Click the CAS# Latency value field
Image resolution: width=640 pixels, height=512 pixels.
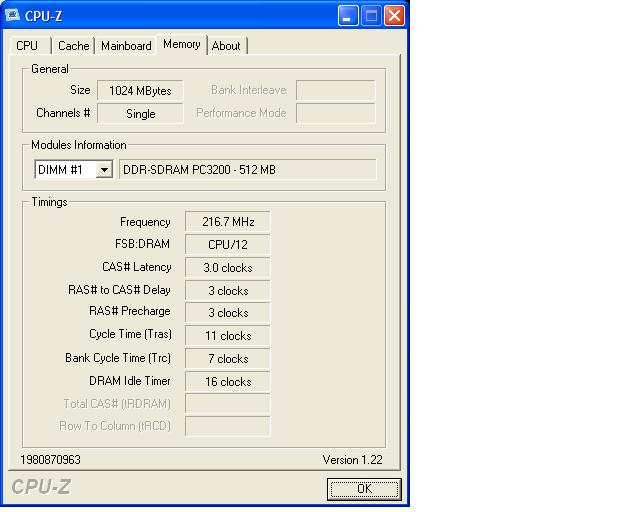227,268
